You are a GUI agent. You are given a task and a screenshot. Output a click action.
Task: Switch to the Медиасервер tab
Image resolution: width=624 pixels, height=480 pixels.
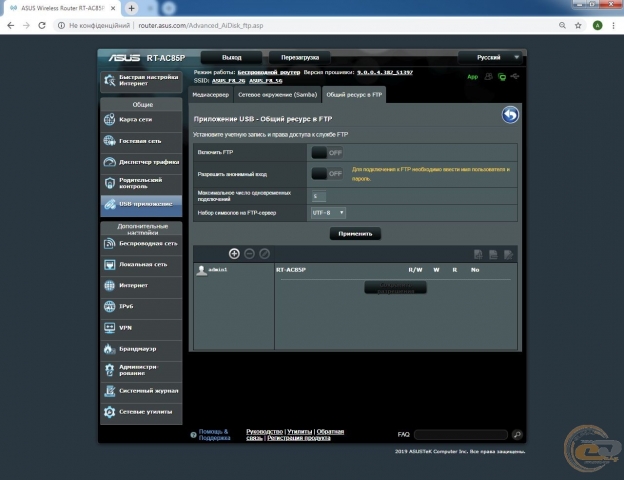coord(210,94)
